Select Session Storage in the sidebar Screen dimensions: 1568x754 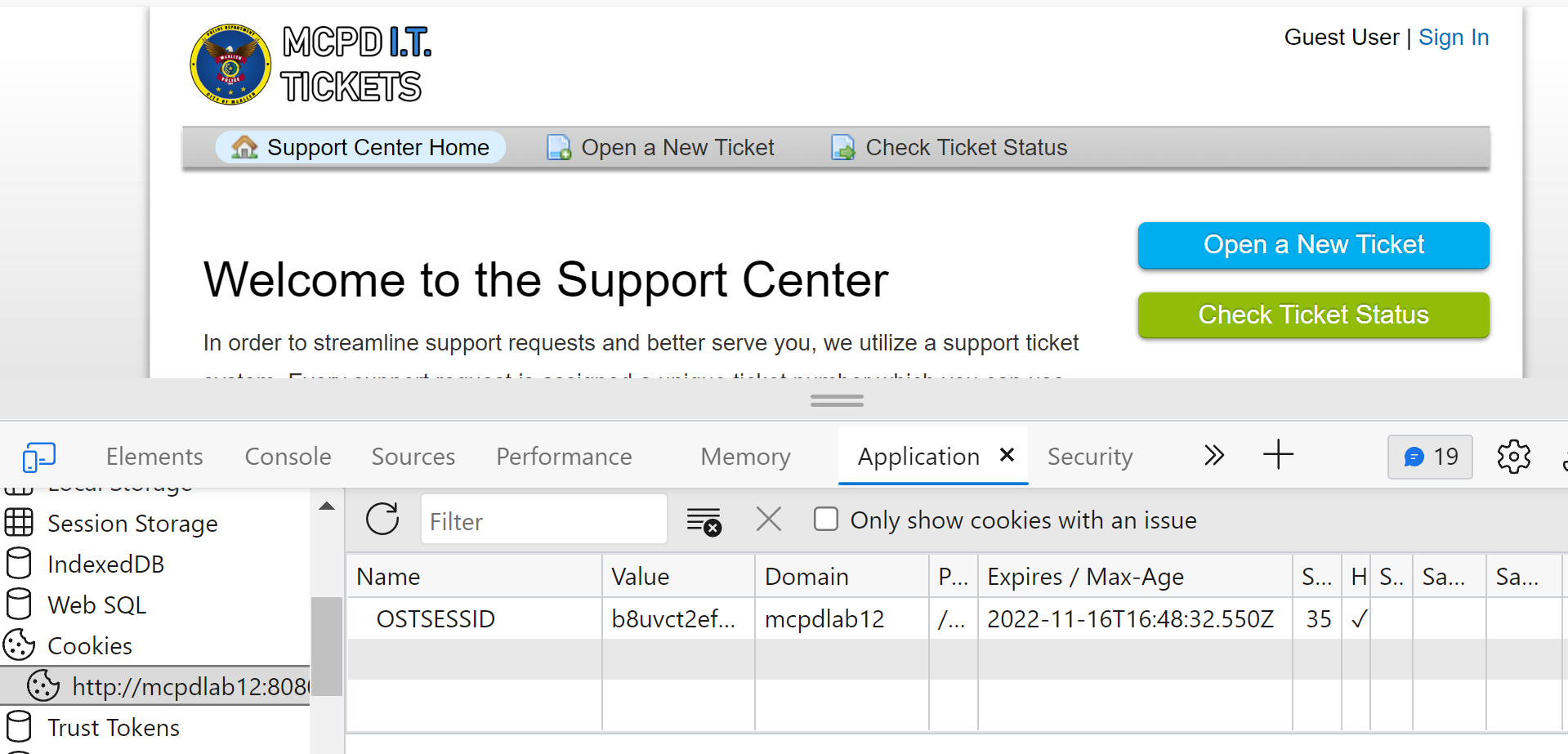132,524
